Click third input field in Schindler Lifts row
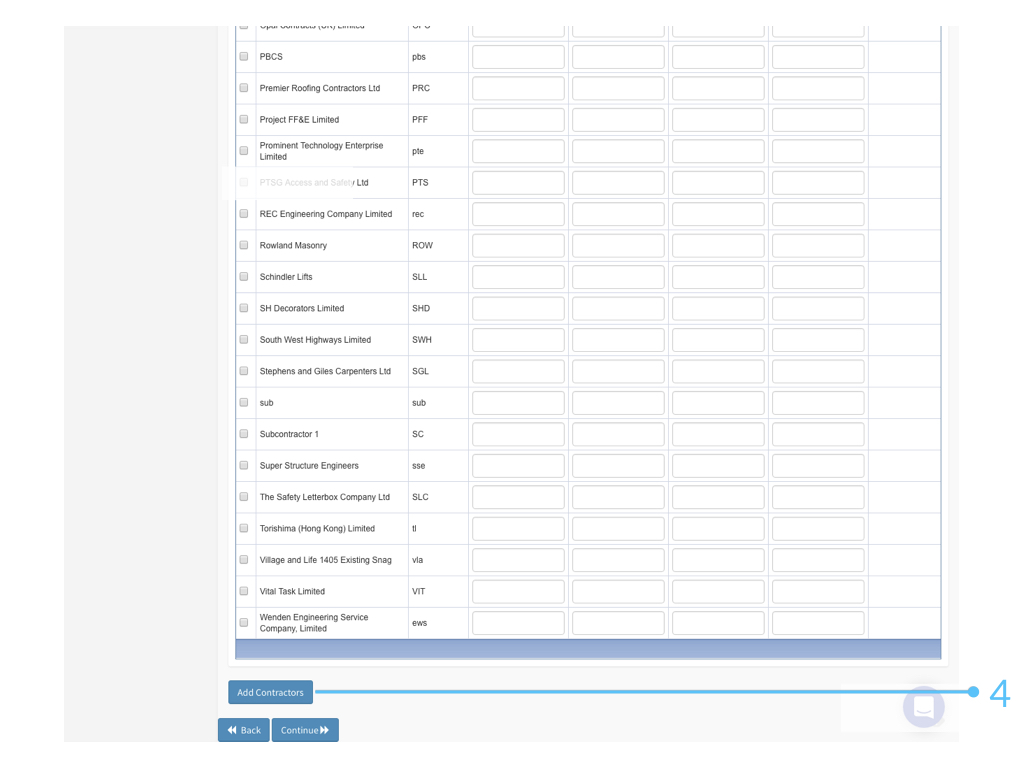 point(718,277)
